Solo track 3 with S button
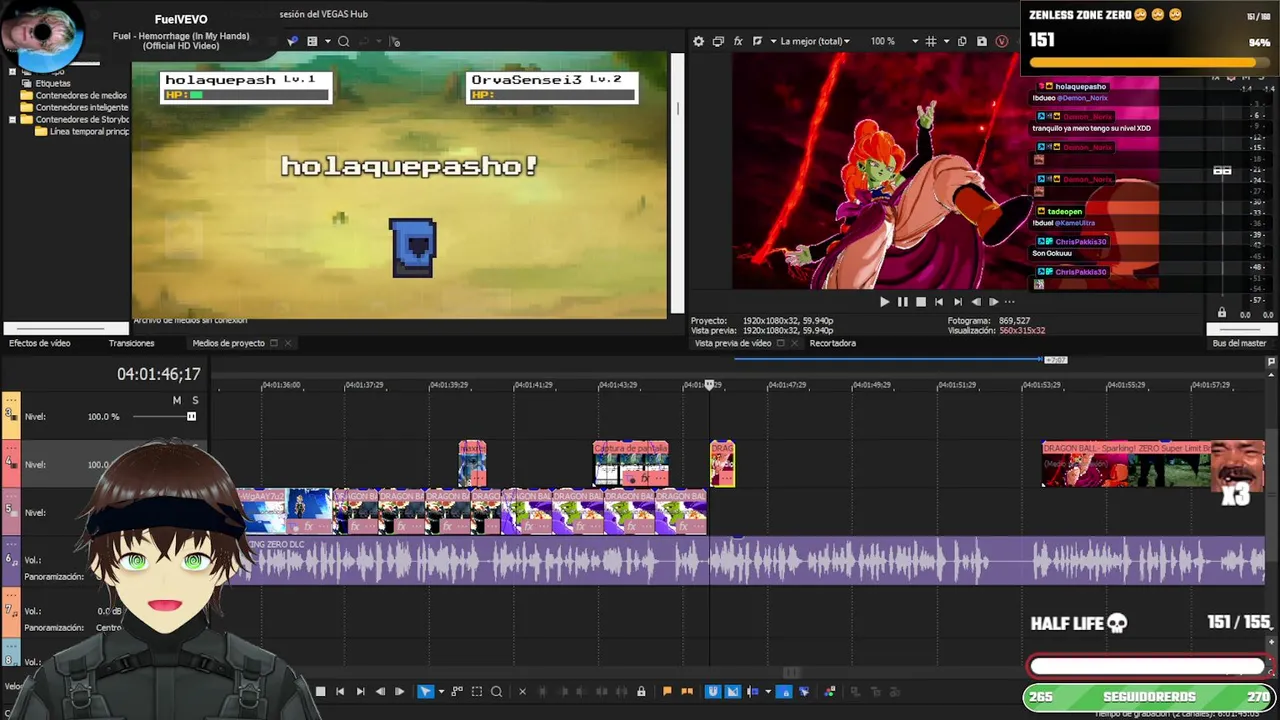 point(195,400)
